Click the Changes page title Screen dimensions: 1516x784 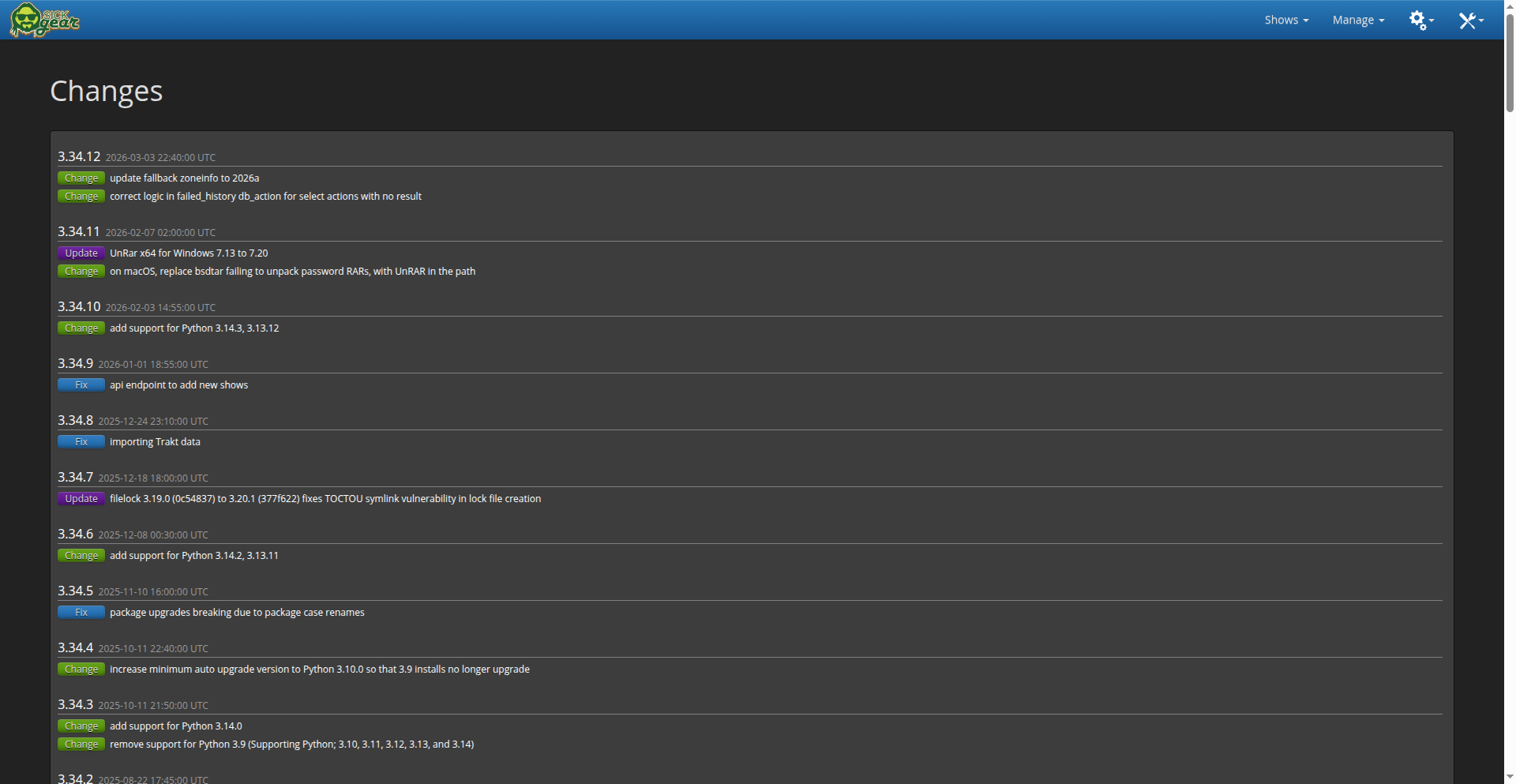[106, 91]
